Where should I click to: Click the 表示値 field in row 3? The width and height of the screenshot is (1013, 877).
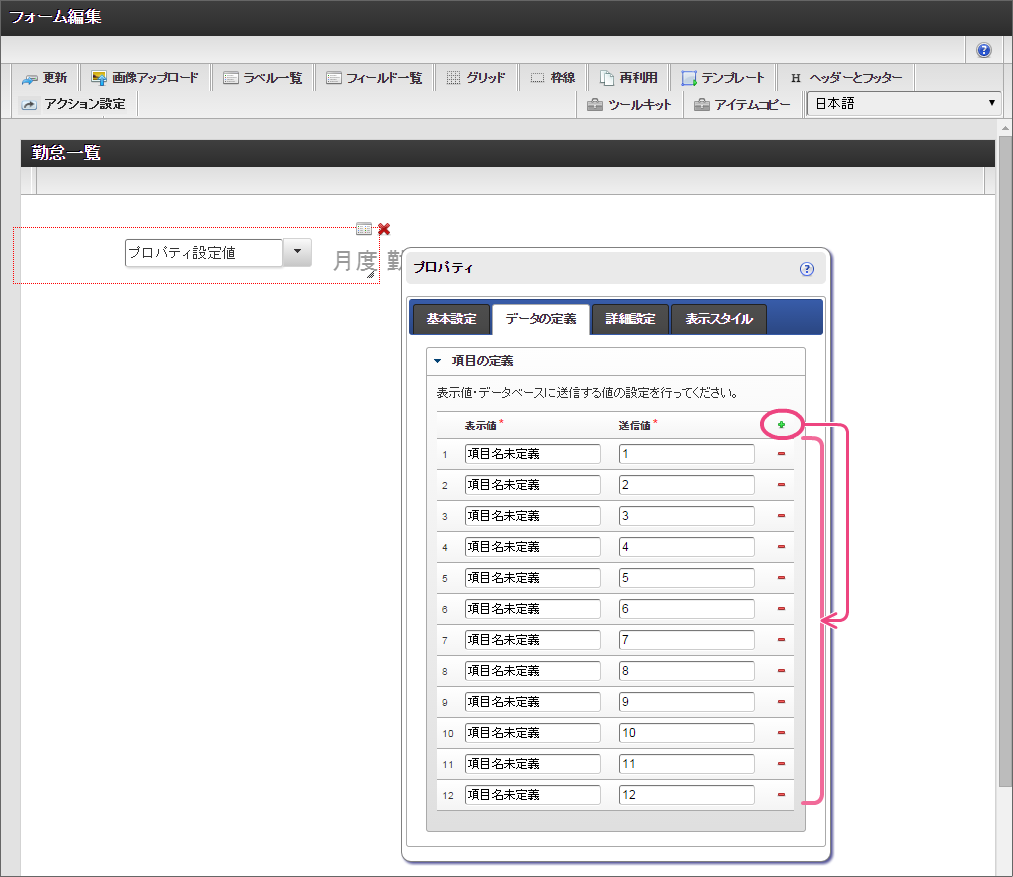click(x=532, y=516)
